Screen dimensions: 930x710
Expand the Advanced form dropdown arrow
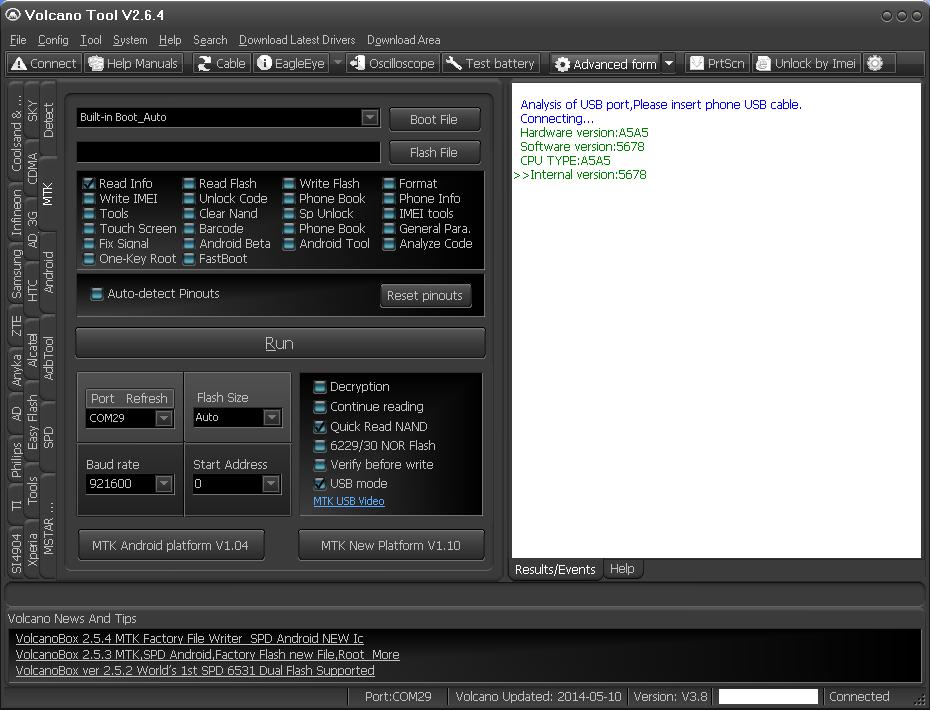click(669, 63)
